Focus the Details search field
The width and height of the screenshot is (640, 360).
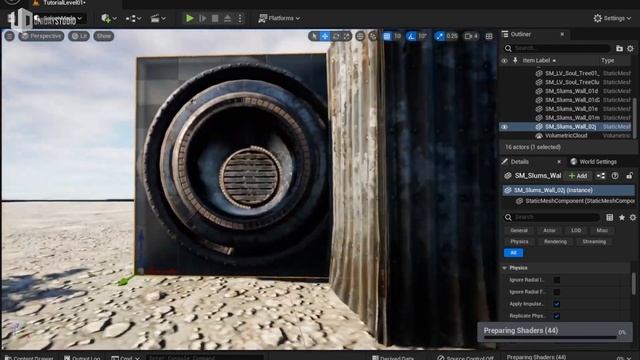[x=552, y=217]
